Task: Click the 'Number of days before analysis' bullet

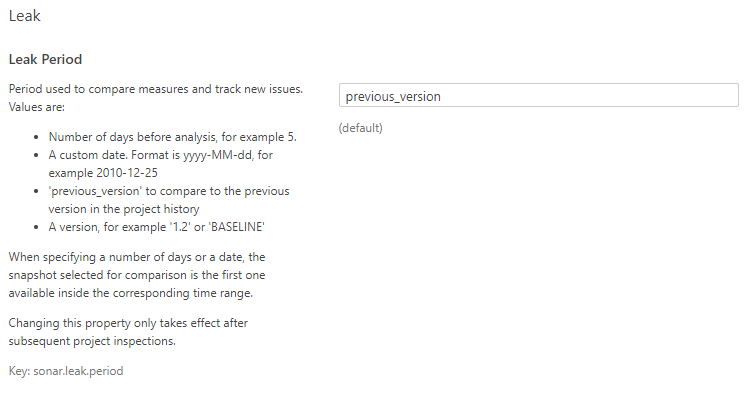Action: (173, 137)
